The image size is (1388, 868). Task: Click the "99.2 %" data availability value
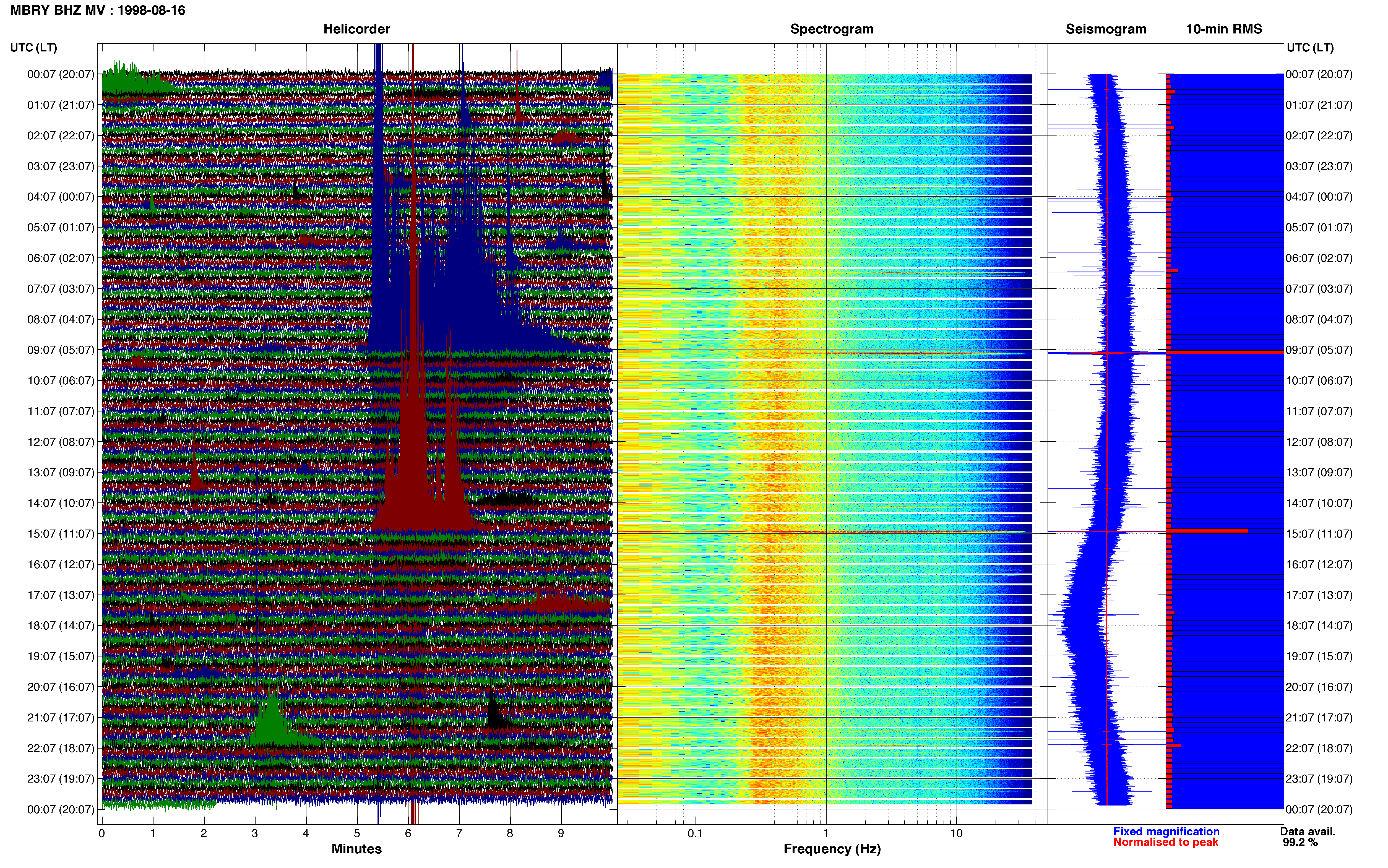[x=1300, y=843]
